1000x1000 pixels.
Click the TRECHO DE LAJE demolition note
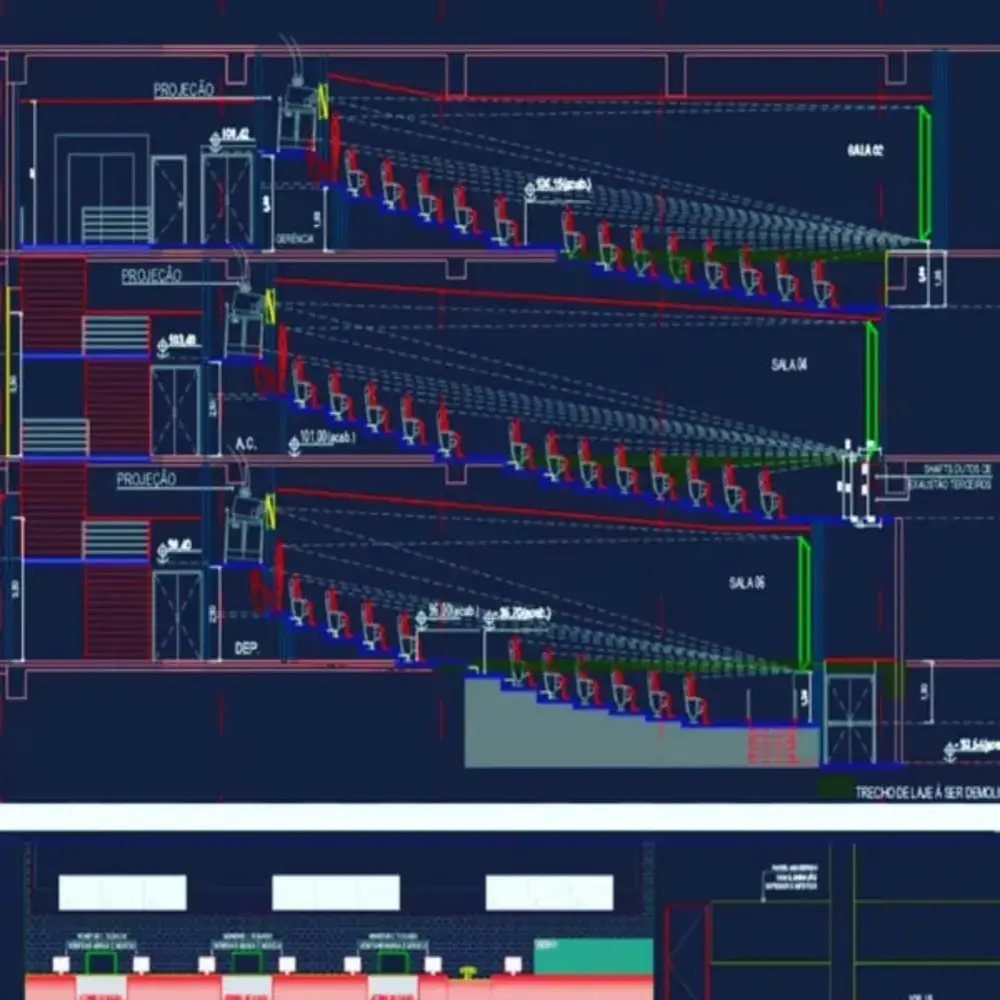925,792
